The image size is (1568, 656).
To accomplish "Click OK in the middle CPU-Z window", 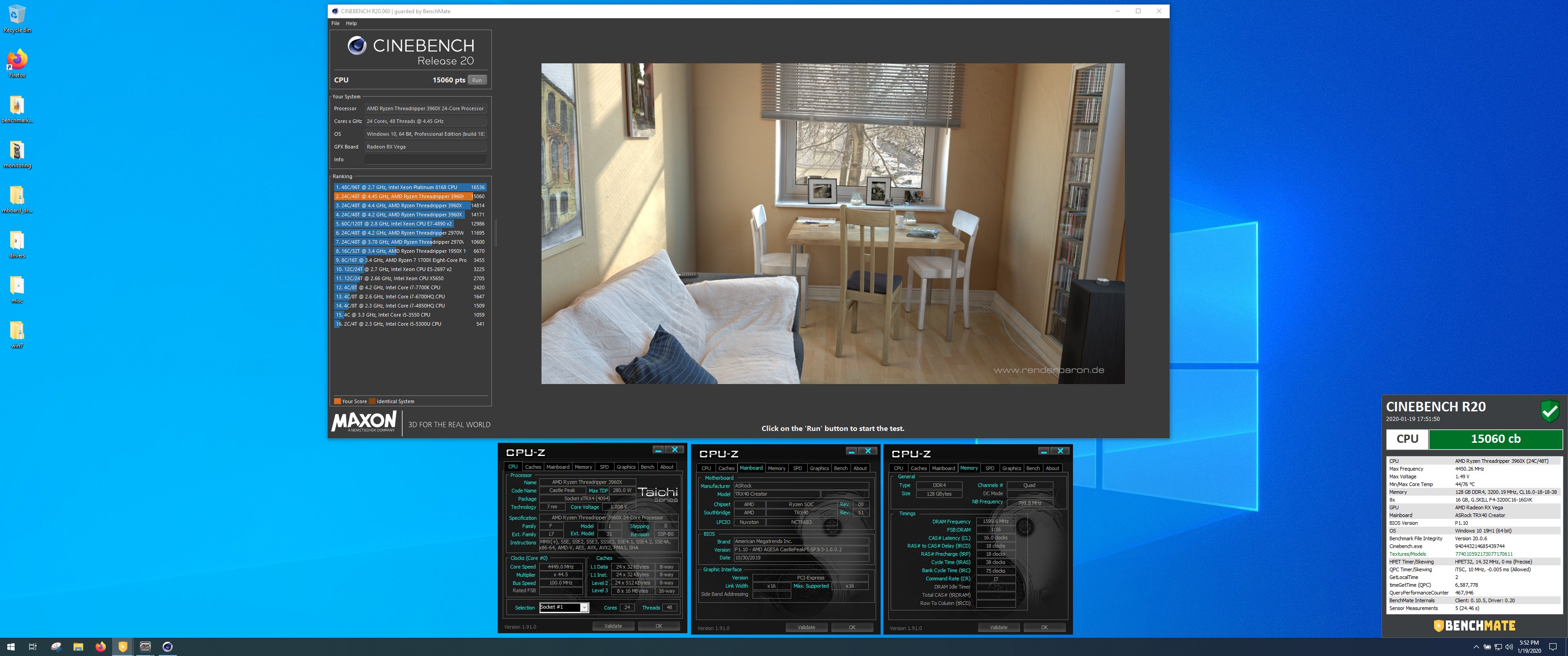I will tap(851, 627).
